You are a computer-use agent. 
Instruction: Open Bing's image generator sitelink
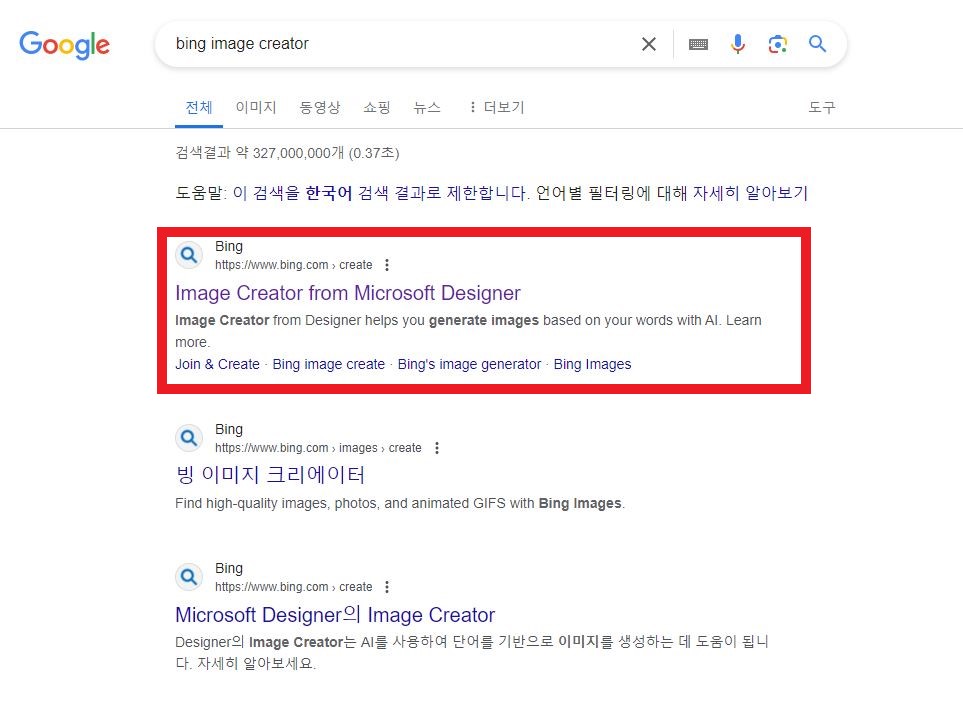click(x=469, y=364)
